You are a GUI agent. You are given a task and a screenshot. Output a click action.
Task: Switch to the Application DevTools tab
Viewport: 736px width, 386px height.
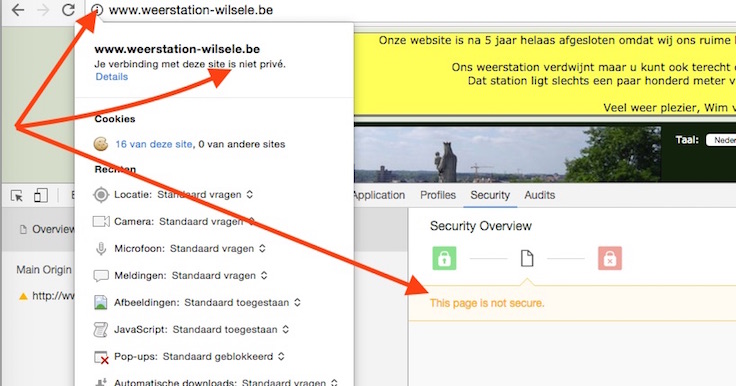pyautogui.click(x=378, y=195)
